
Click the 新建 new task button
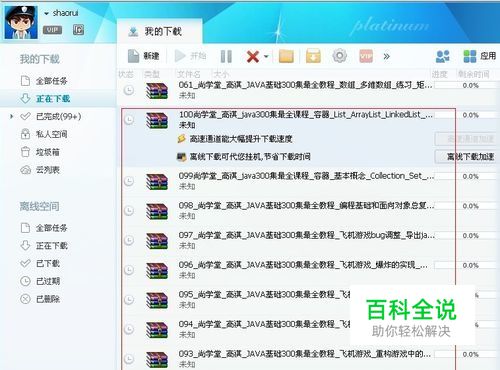143,56
